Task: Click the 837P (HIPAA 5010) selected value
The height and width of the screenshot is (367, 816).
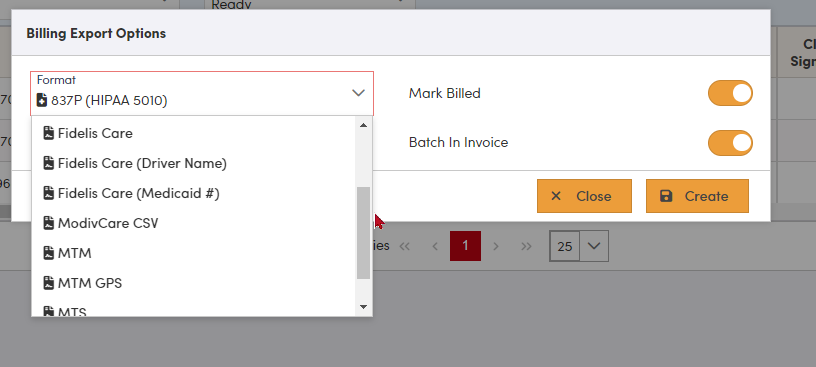Action: tap(109, 100)
